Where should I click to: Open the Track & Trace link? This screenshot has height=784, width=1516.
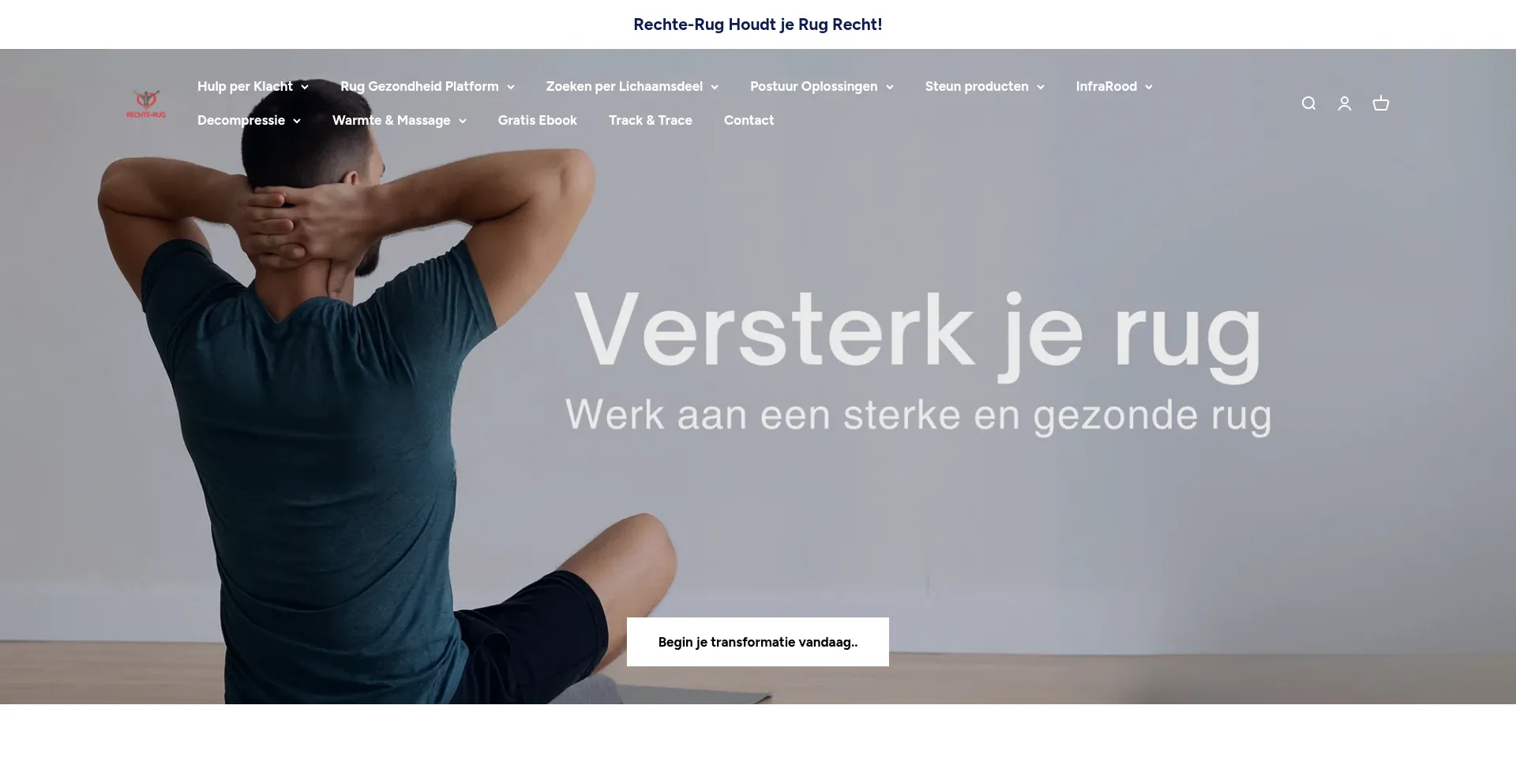[x=650, y=120]
